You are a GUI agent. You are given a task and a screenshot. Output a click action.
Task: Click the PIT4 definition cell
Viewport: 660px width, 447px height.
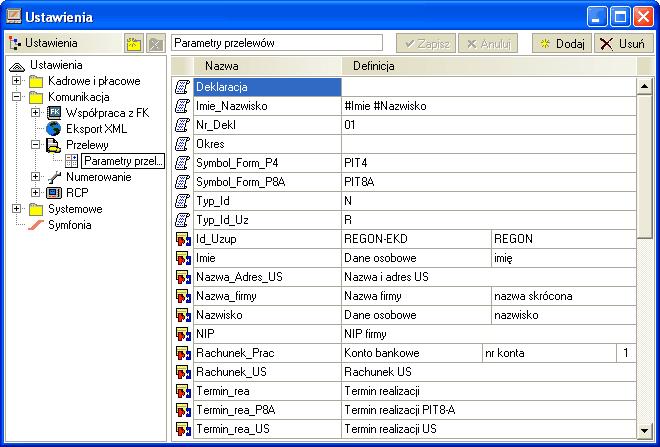(489, 163)
